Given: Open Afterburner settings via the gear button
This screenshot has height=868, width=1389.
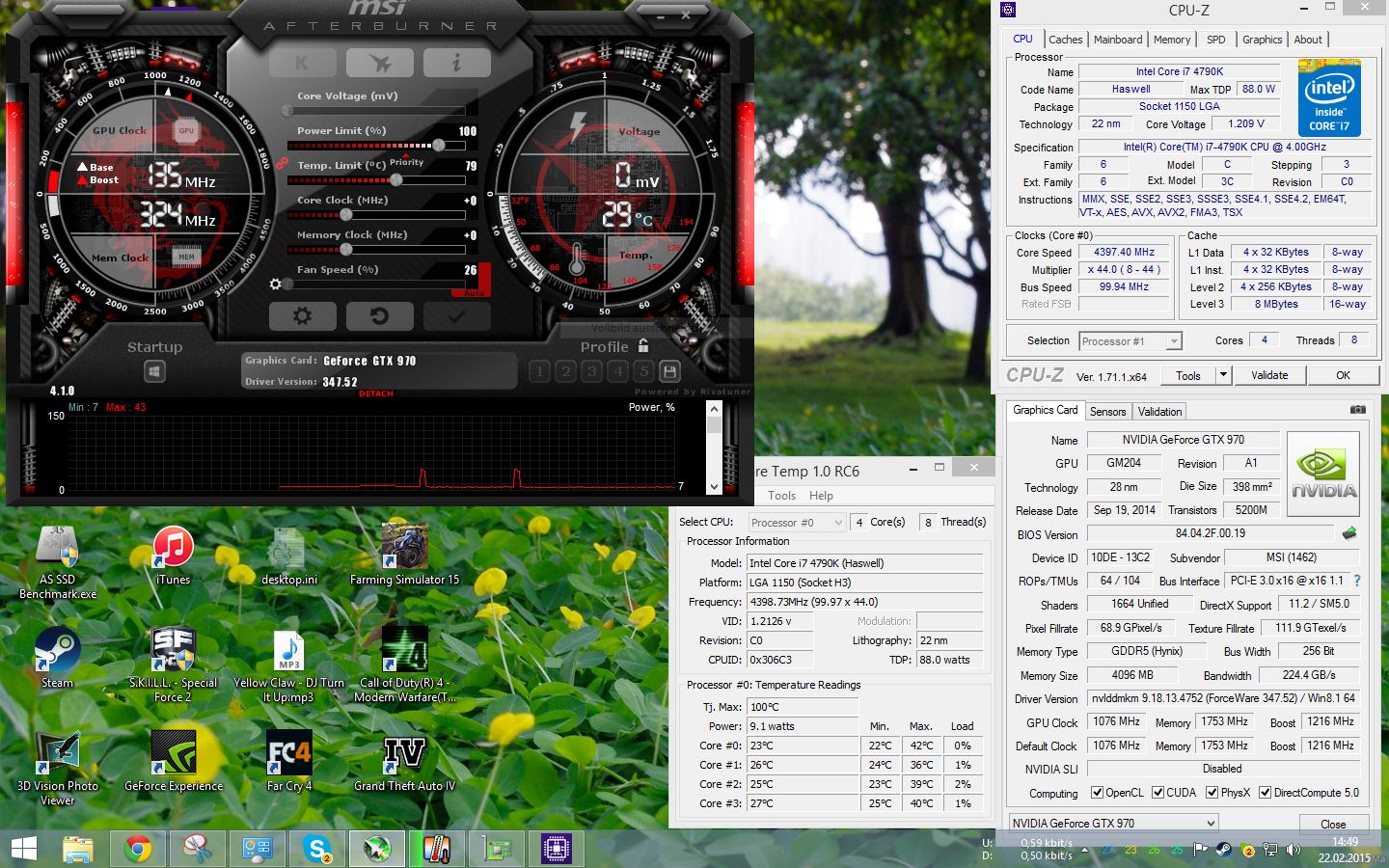Looking at the screenshot, I should (x=302, y=316).
